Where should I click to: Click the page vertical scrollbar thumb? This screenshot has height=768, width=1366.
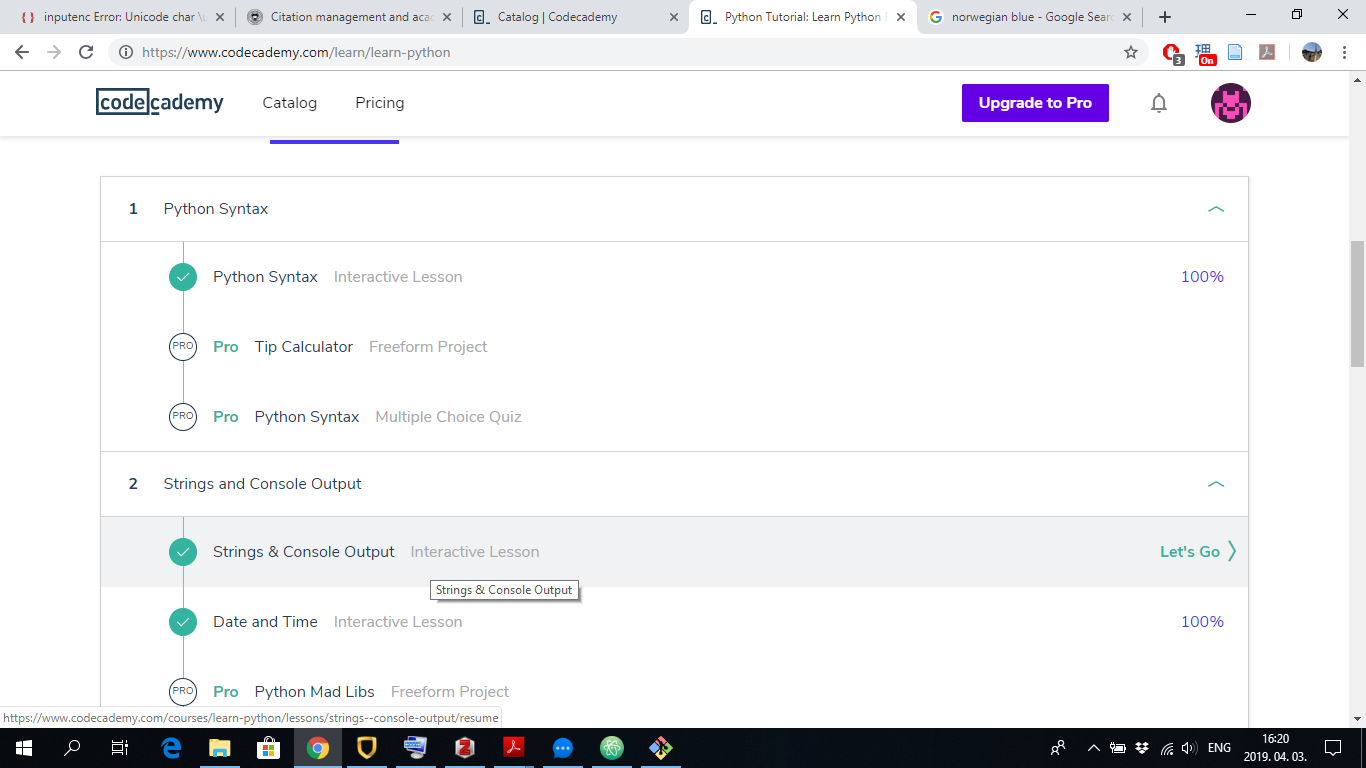[x=1357, y=304]
